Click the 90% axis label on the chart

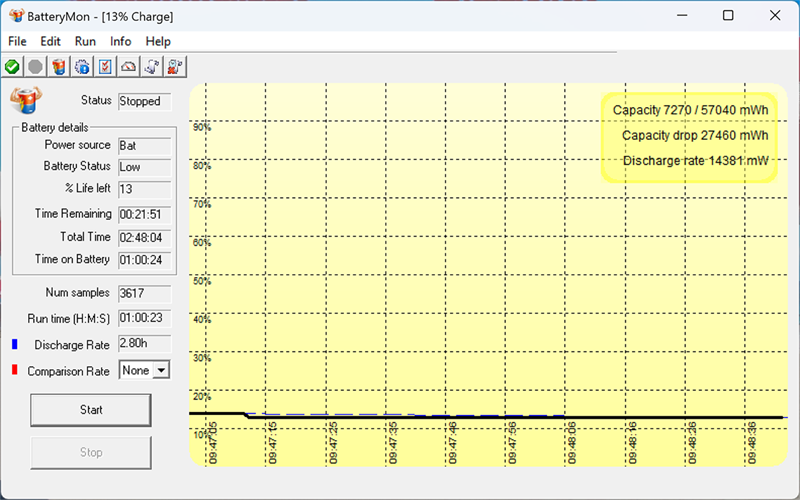pos(202,127)
